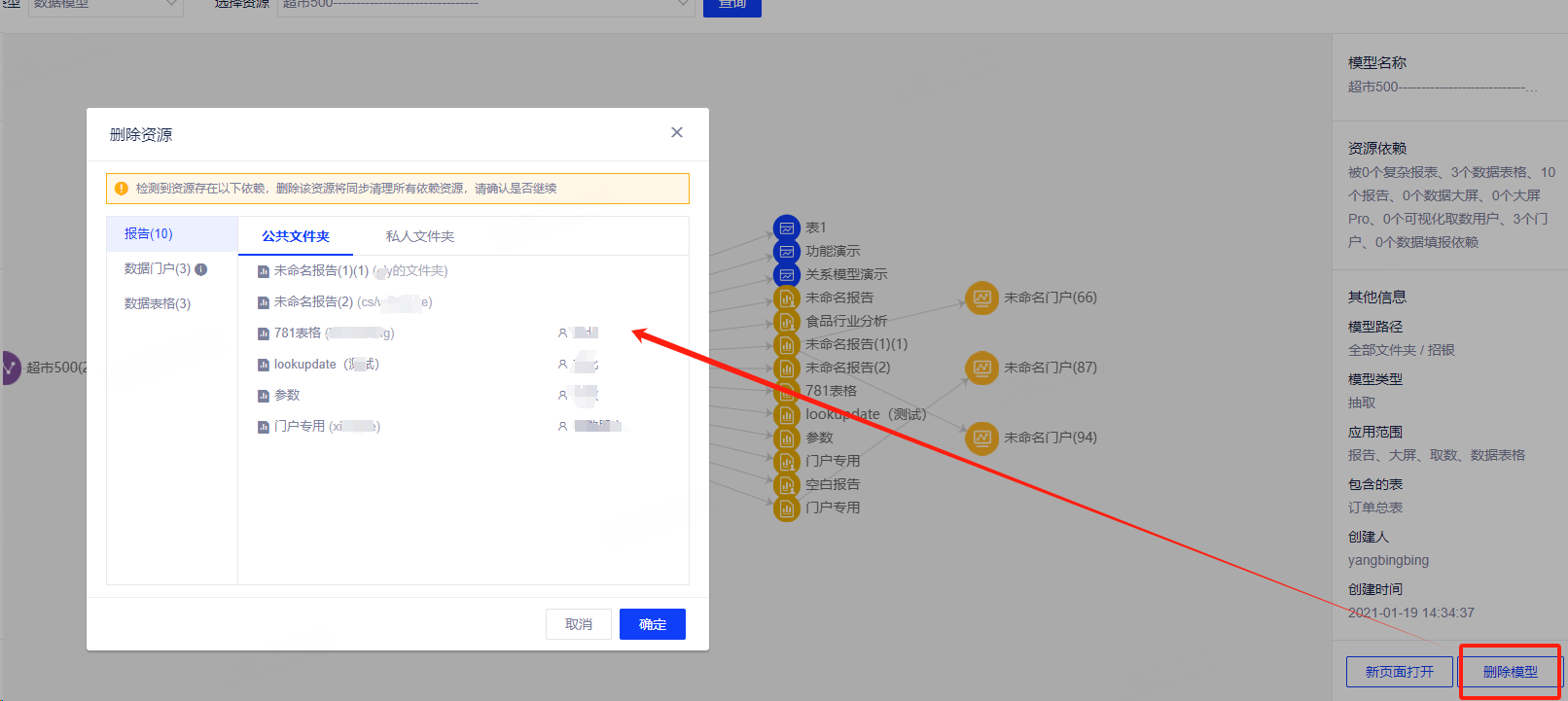Open the resource type dropdown
This screenshot has height=701, width=1568.
point(105,5)
